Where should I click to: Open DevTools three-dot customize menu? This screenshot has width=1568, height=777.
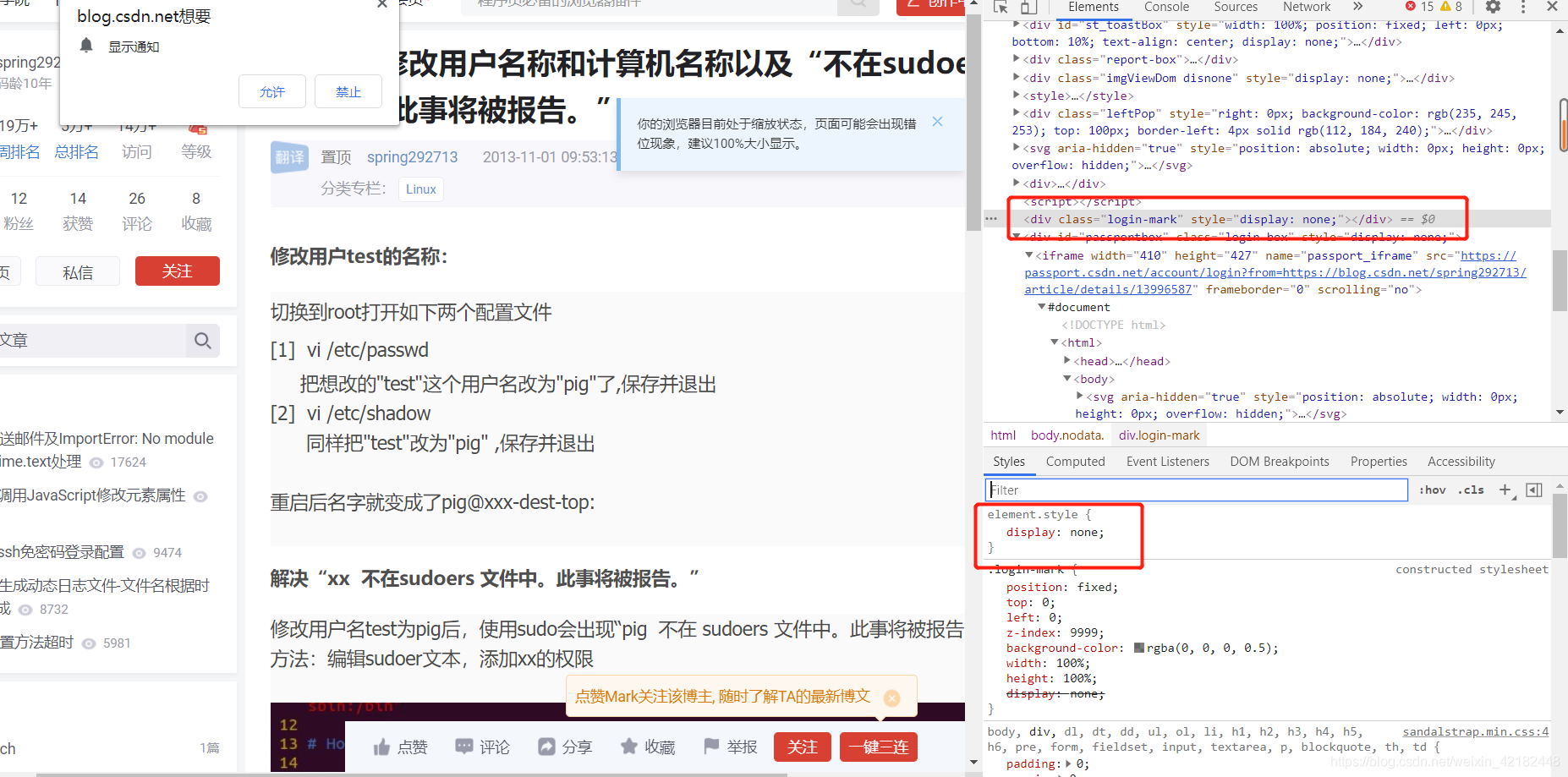tap(1523, 7)
